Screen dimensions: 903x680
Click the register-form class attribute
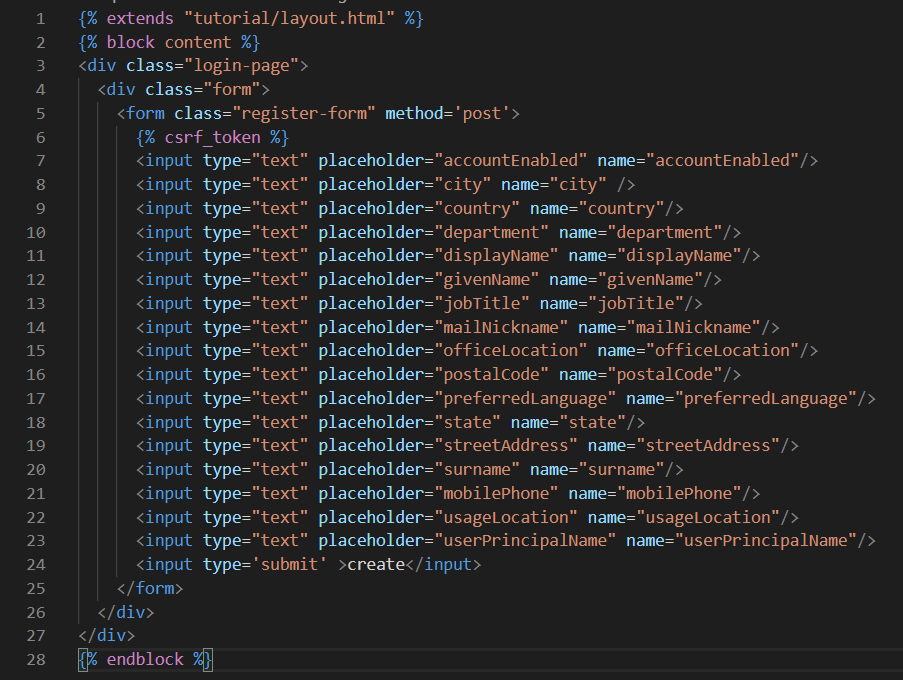[x=298, y=113]
